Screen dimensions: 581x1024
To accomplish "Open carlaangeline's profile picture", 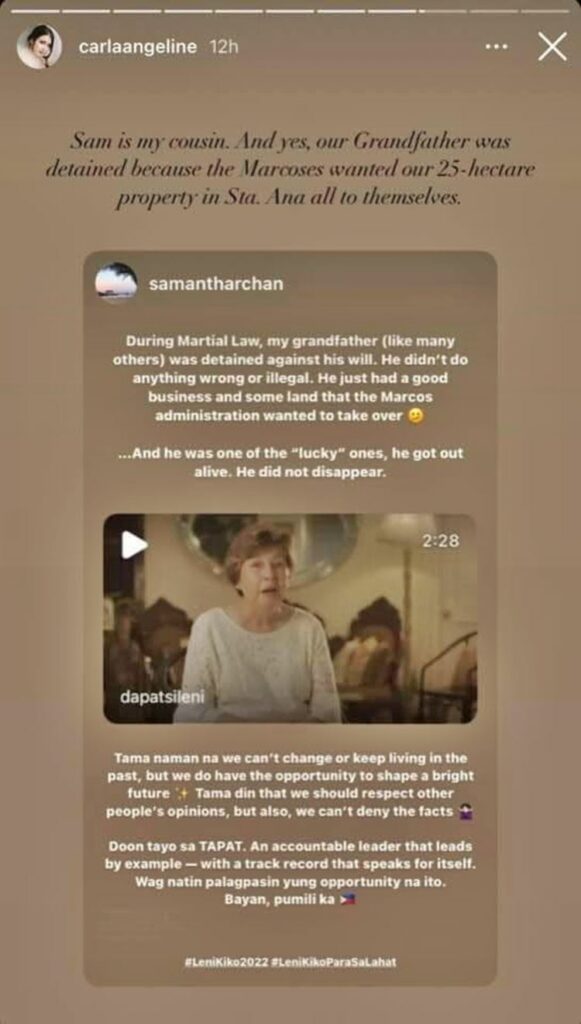I will (x=39, y=47).
